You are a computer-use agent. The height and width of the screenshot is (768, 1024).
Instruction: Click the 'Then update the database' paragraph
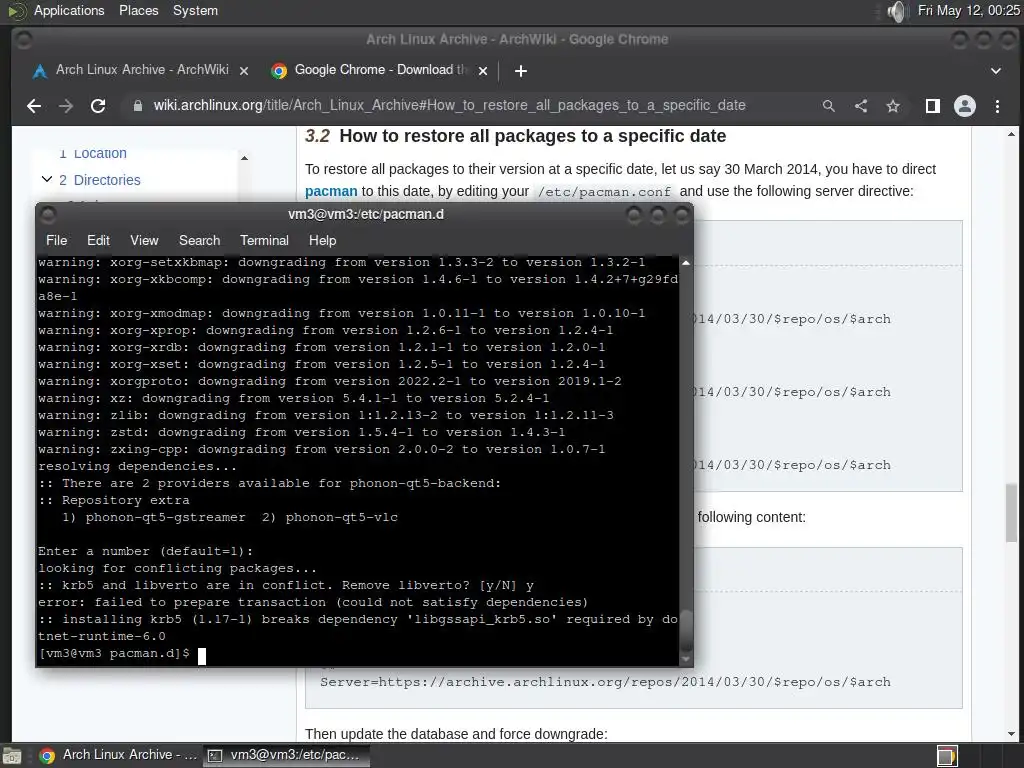click(x=456, y=734)
